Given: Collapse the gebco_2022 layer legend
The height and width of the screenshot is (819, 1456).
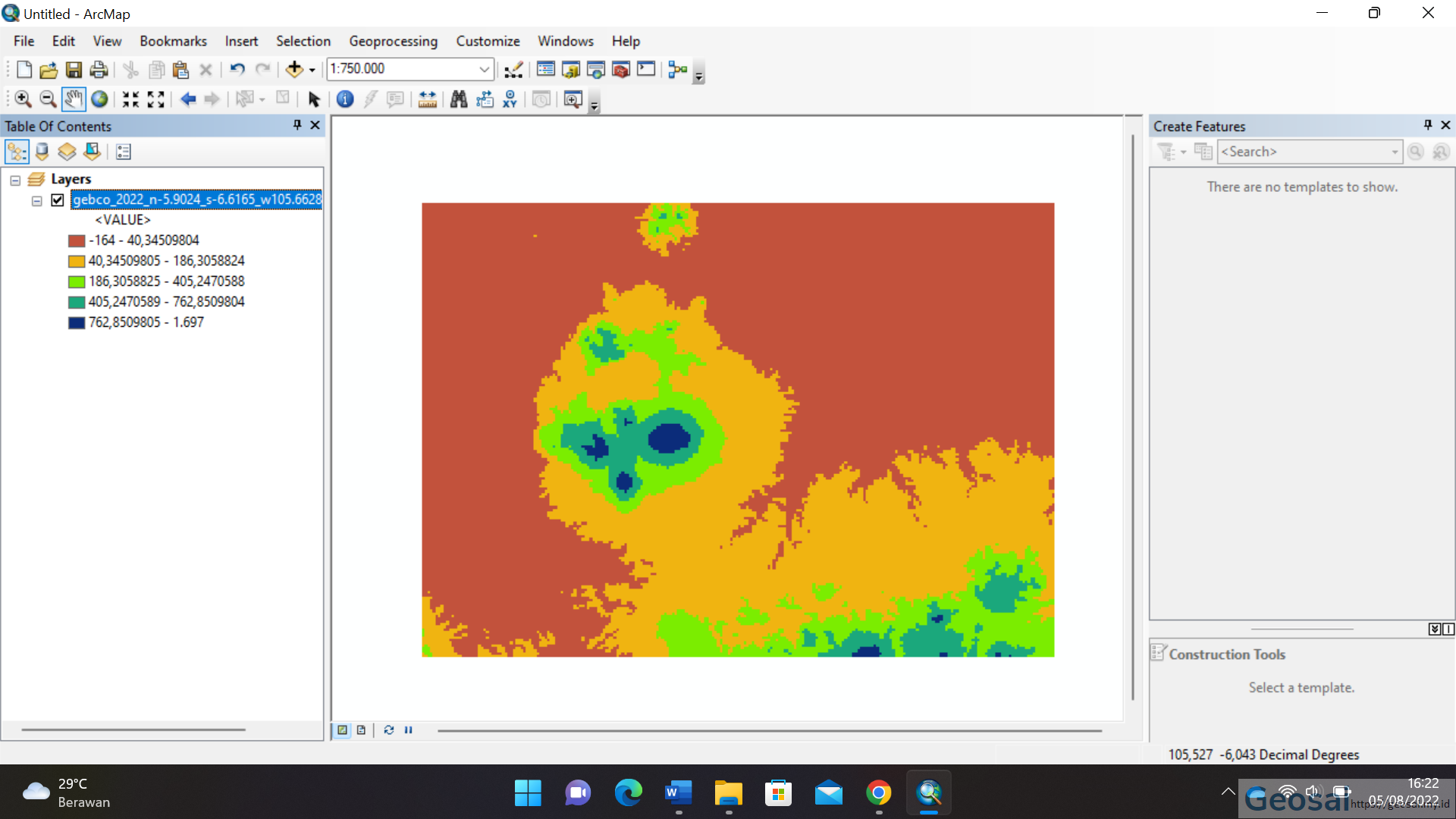Looking at the screenshot, I should tap(36, 200).
